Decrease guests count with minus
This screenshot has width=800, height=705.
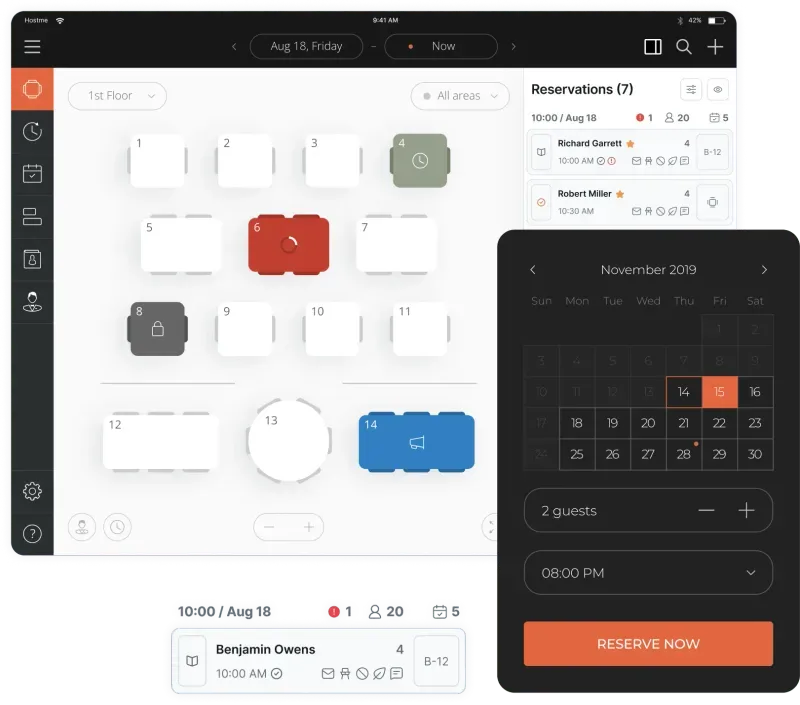706,510
